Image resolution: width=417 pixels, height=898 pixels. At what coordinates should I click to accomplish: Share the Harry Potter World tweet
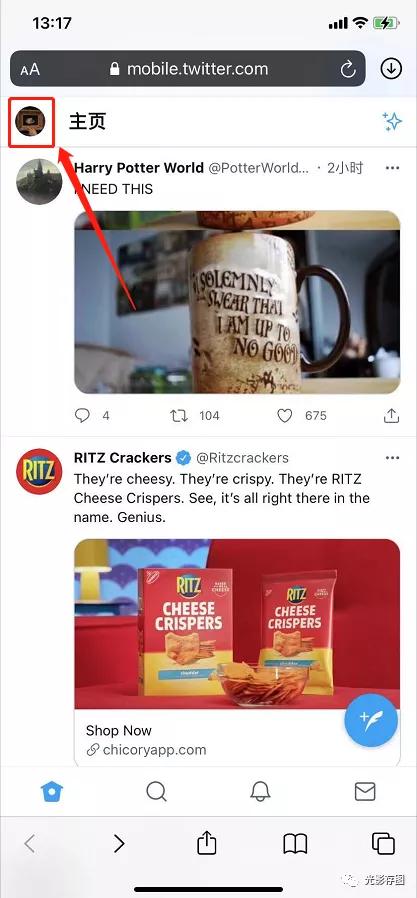tap(391, 416)
